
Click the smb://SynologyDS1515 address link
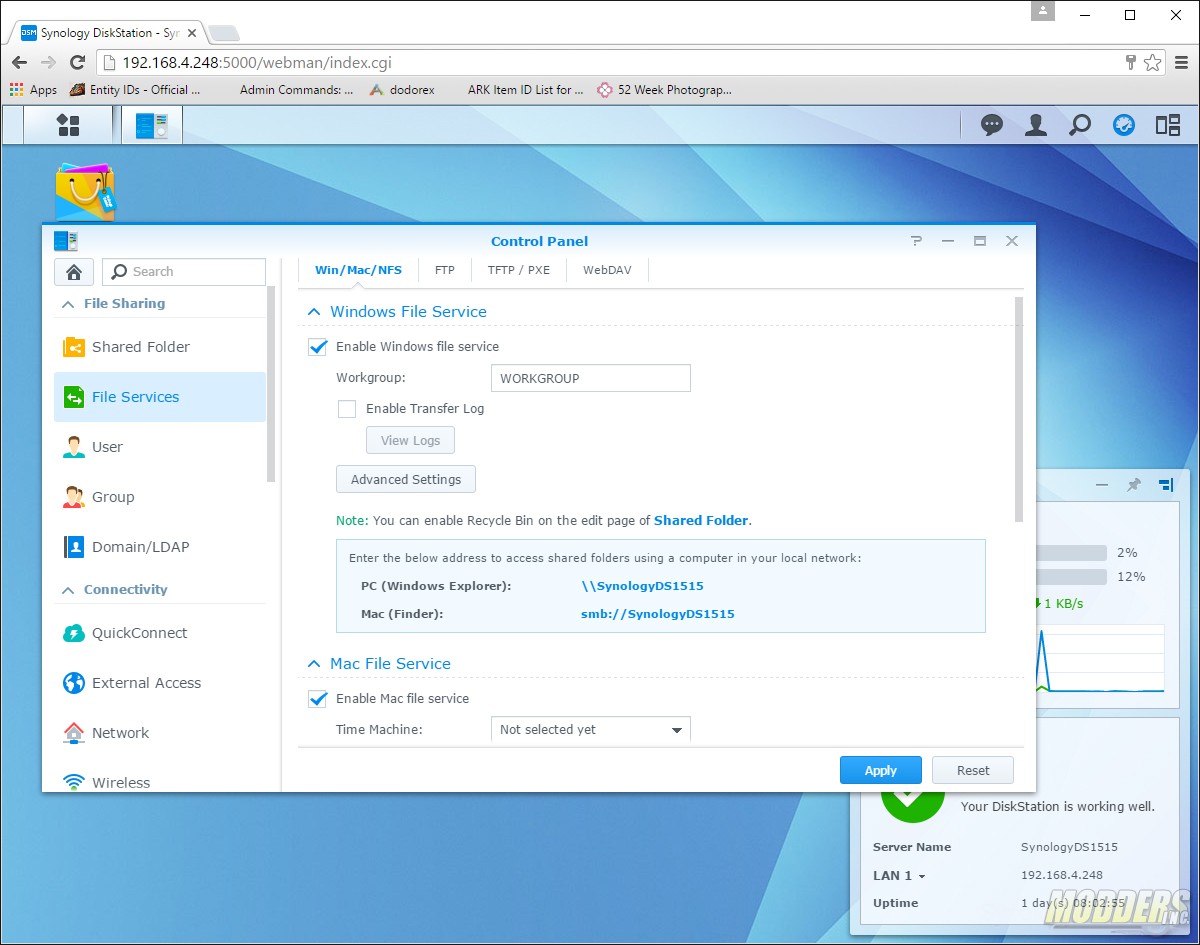pyautogui.click(x=658, y=614)
